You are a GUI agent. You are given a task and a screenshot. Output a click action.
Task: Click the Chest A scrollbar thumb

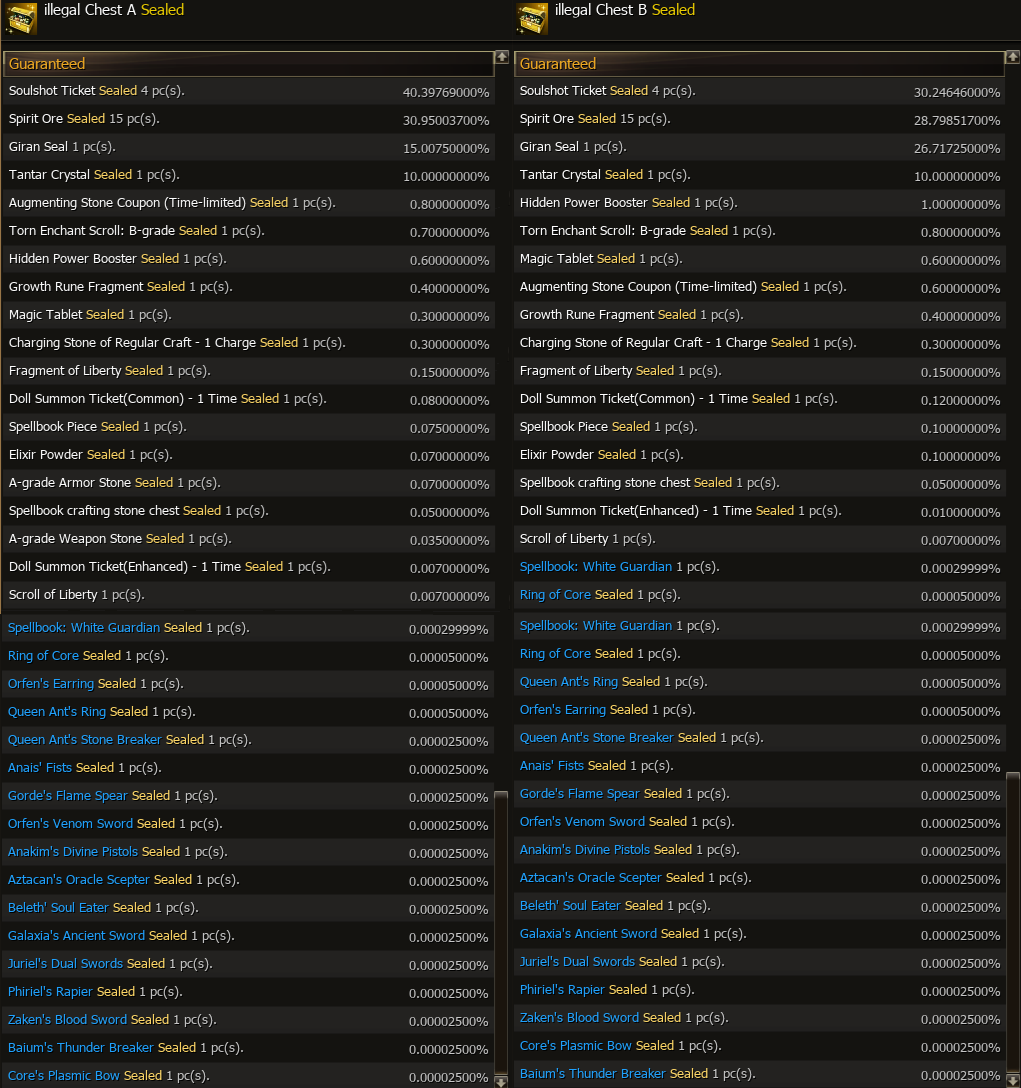pyautogui.click(x=501, y=930)
